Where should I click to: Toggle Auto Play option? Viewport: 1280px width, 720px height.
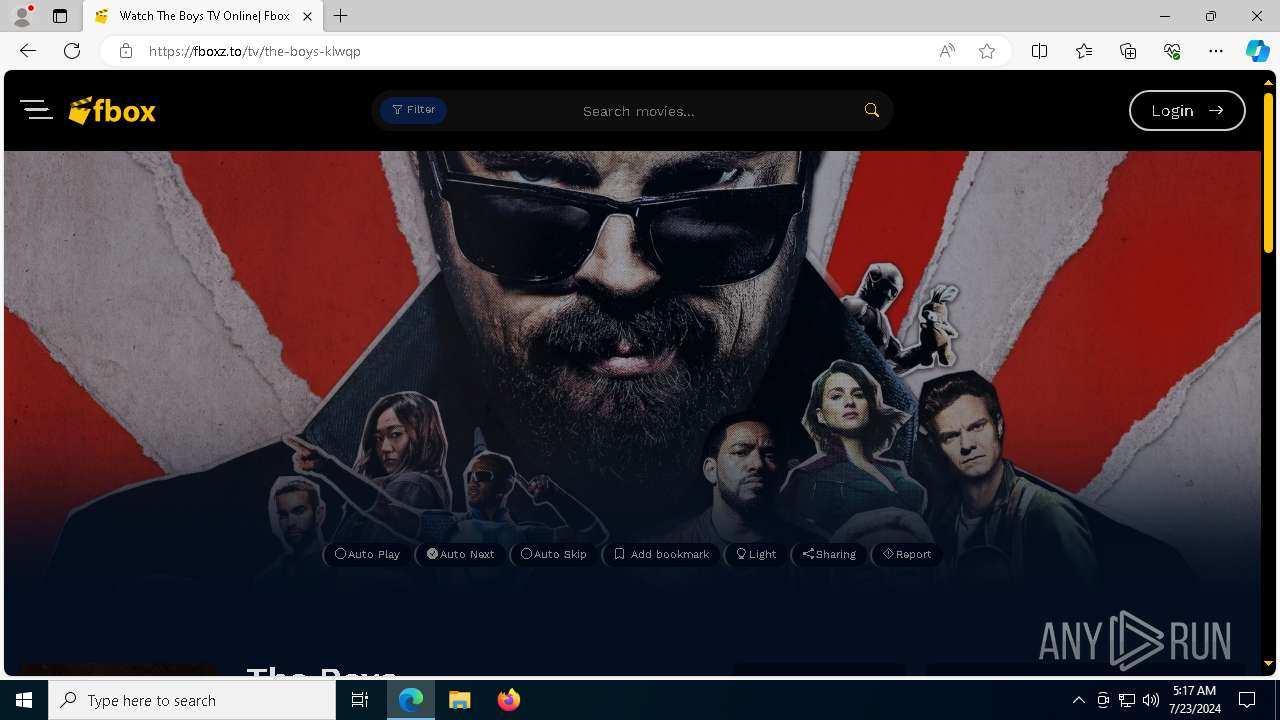point(367,554)
